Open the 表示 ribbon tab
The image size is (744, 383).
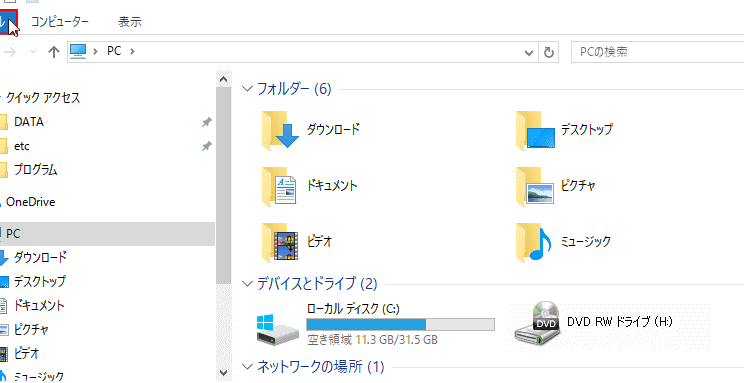130,22
